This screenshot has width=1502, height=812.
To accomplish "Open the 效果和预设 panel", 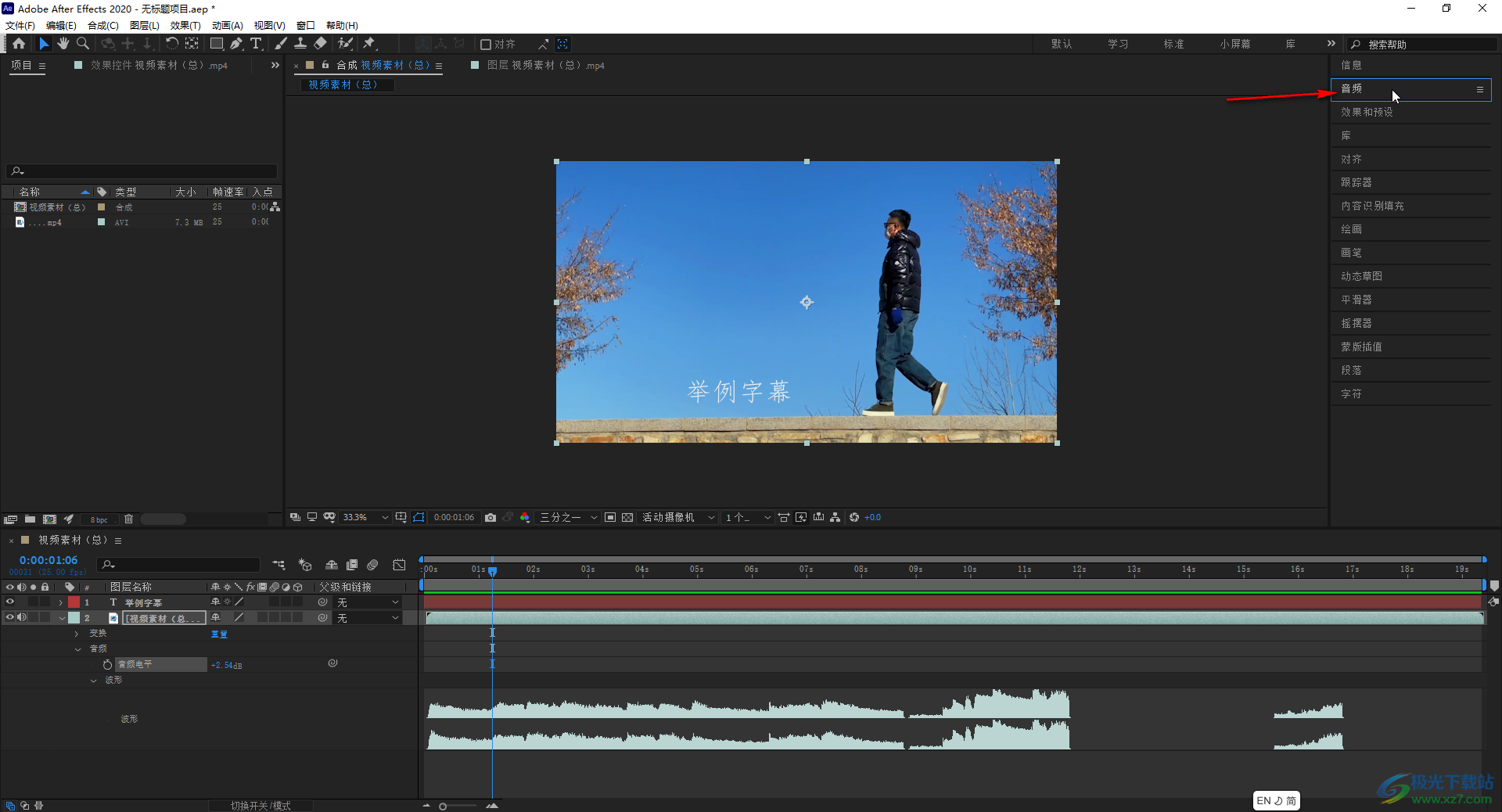I will 1367,113.
